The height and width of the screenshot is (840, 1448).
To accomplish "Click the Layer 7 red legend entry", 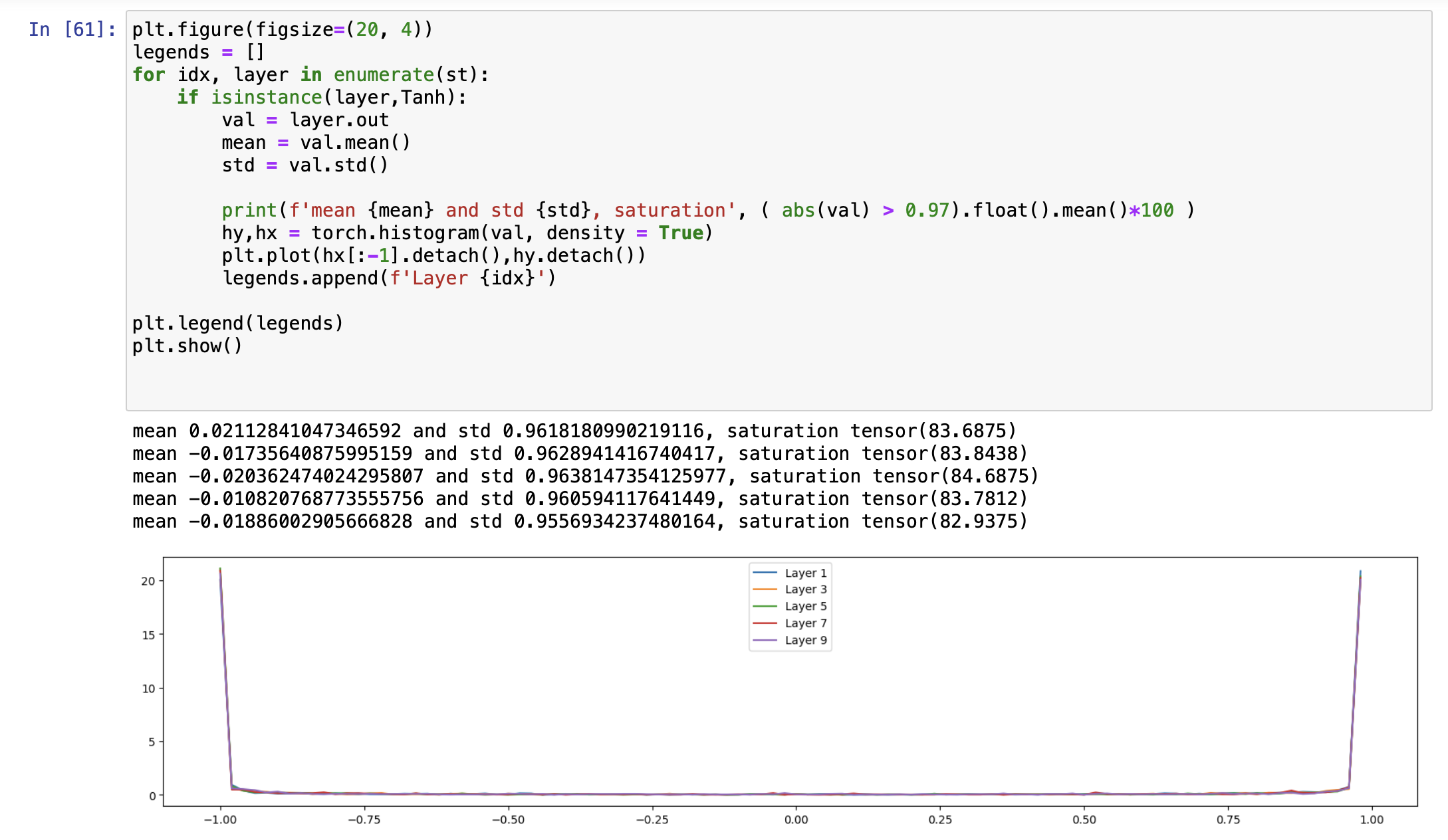I will pos(805,623).
